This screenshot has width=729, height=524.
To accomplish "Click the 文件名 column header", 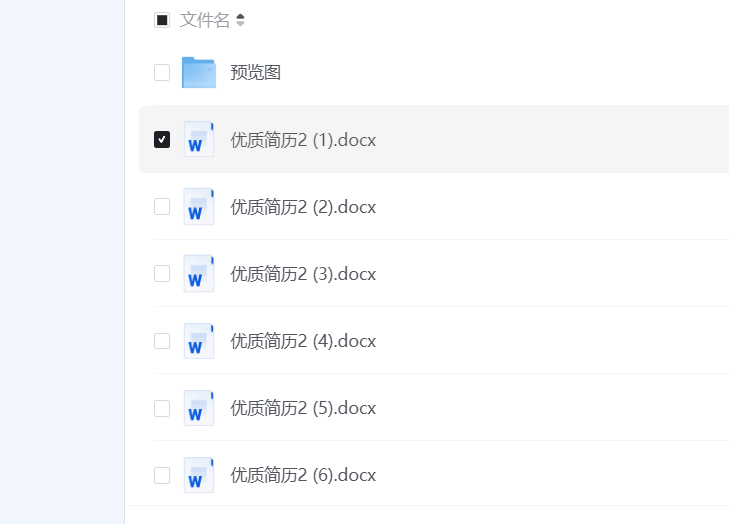I will (x=205, y=20).
